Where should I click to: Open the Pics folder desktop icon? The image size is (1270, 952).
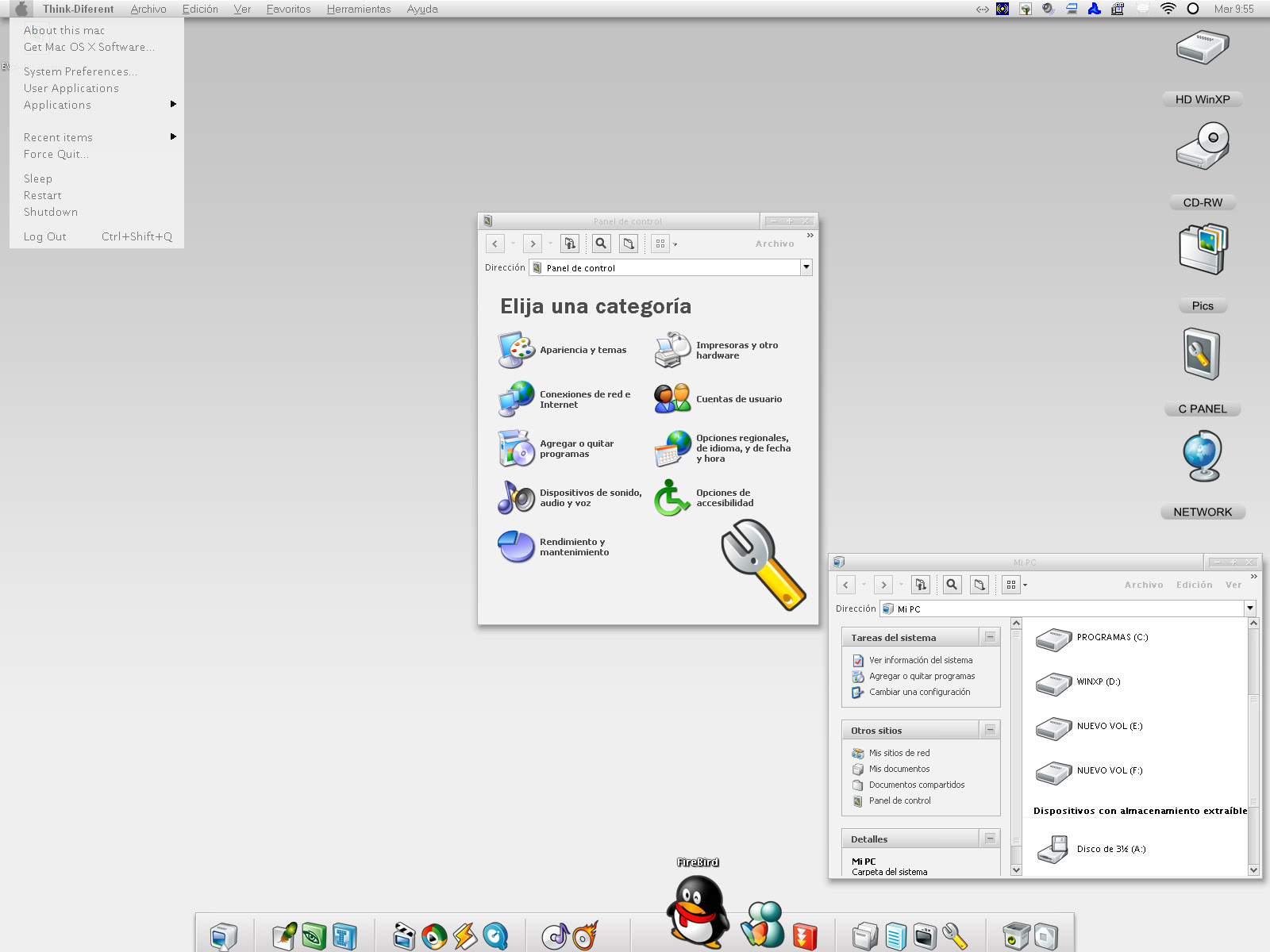pyautogui.click(x=1203, y=248)
